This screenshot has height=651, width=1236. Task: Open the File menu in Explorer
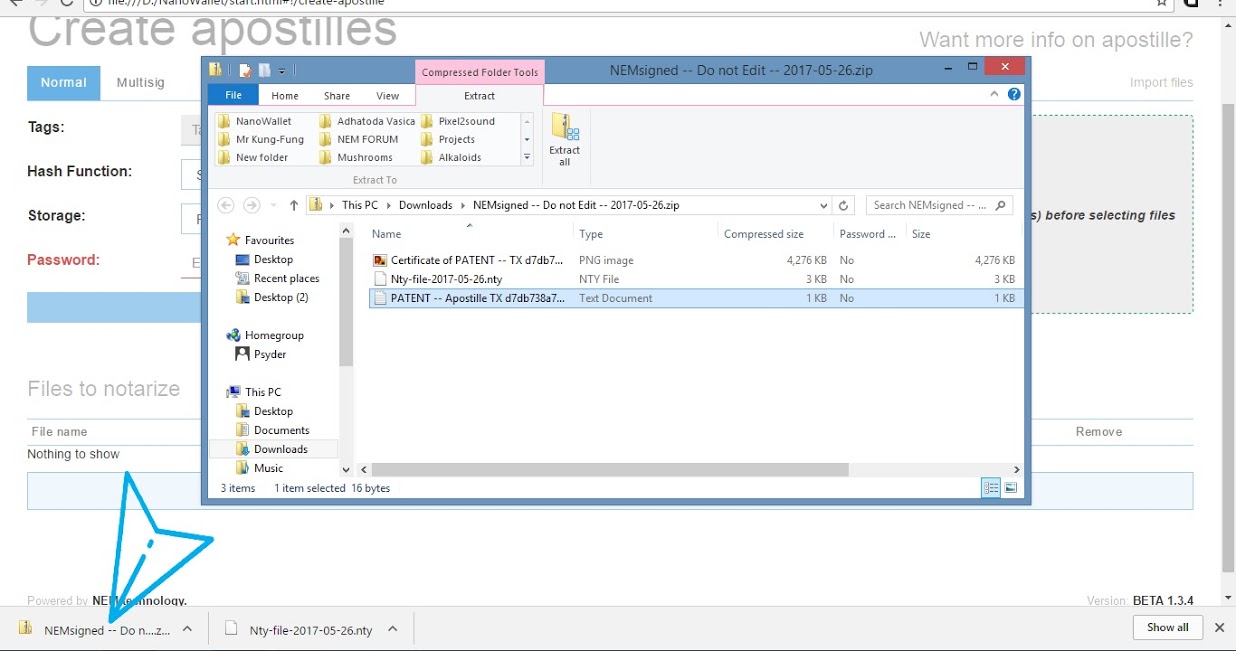pos(233,95)
